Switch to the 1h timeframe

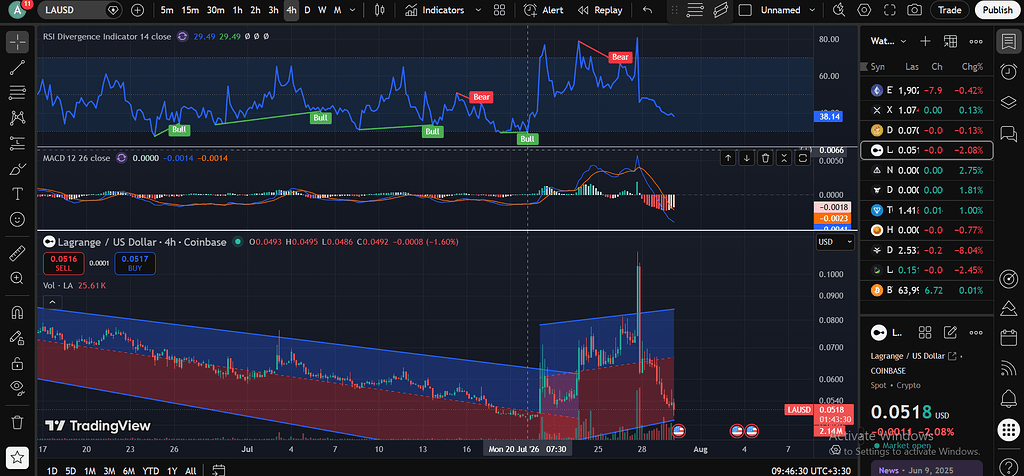tap(238, 10)
